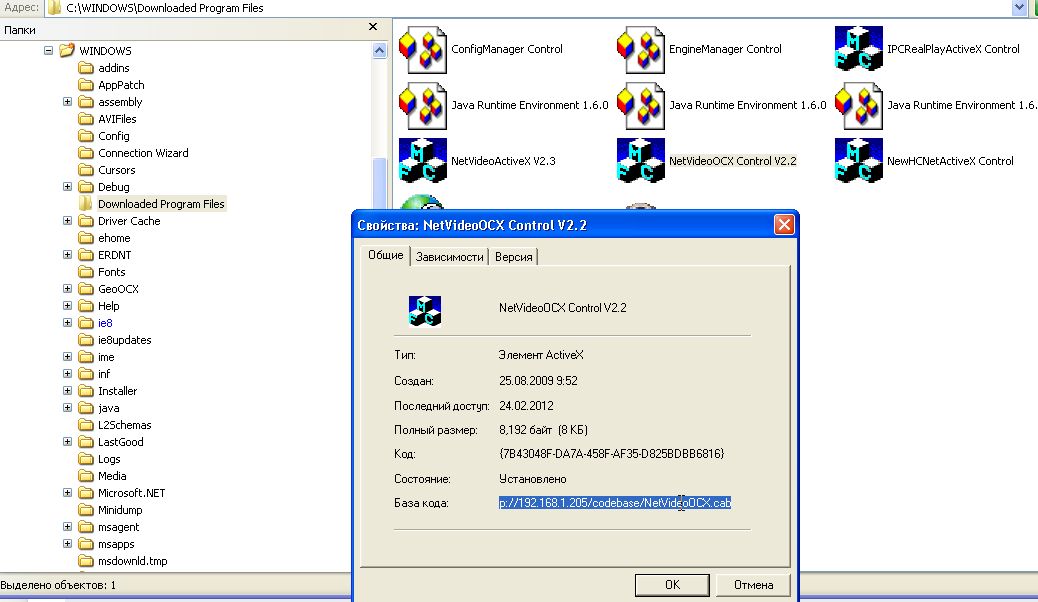Expand the GeoOCX folder node
This screenshot has width=1038, height=602.
(68, 289)
